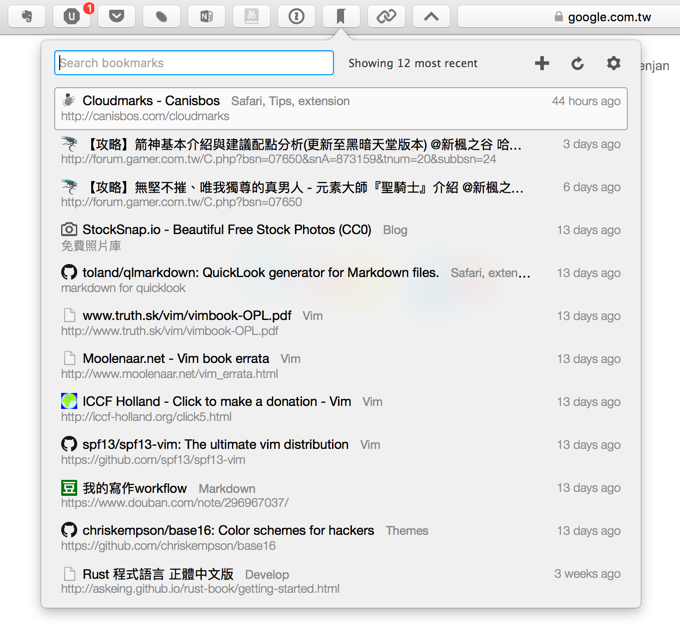
Task: Open the chriskempson/base16 bookmark
Action: [229, 530]
